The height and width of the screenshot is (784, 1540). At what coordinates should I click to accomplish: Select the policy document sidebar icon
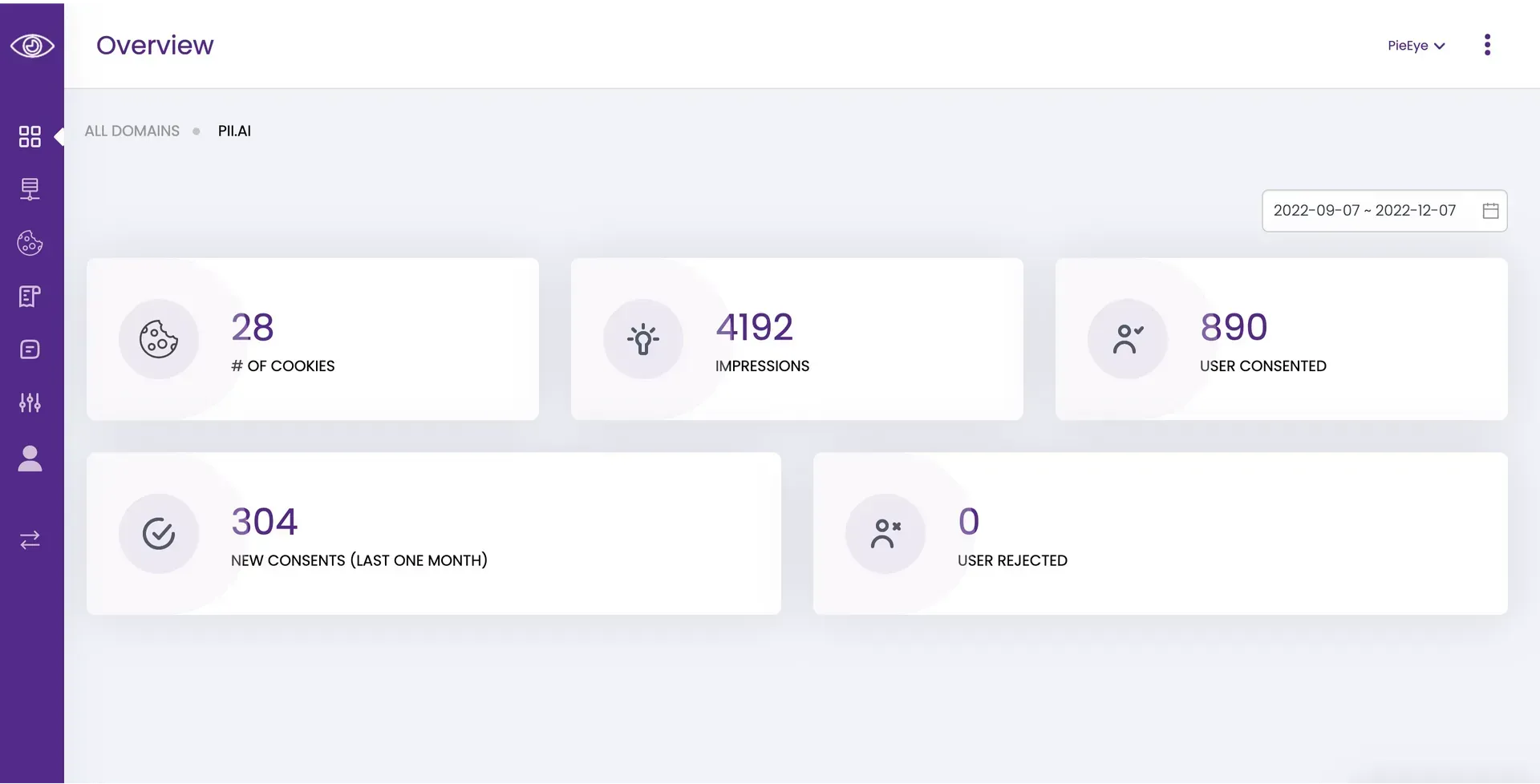[30, 297]
